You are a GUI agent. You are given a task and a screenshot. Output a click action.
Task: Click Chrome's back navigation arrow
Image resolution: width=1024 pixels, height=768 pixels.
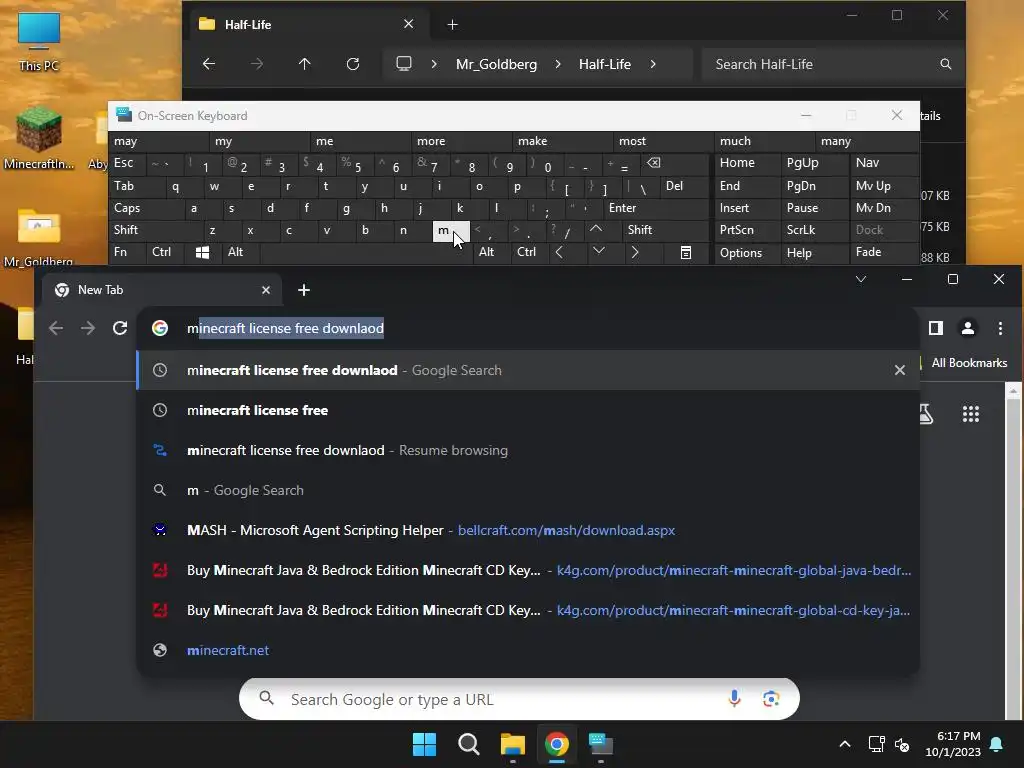tap(56, 328)
